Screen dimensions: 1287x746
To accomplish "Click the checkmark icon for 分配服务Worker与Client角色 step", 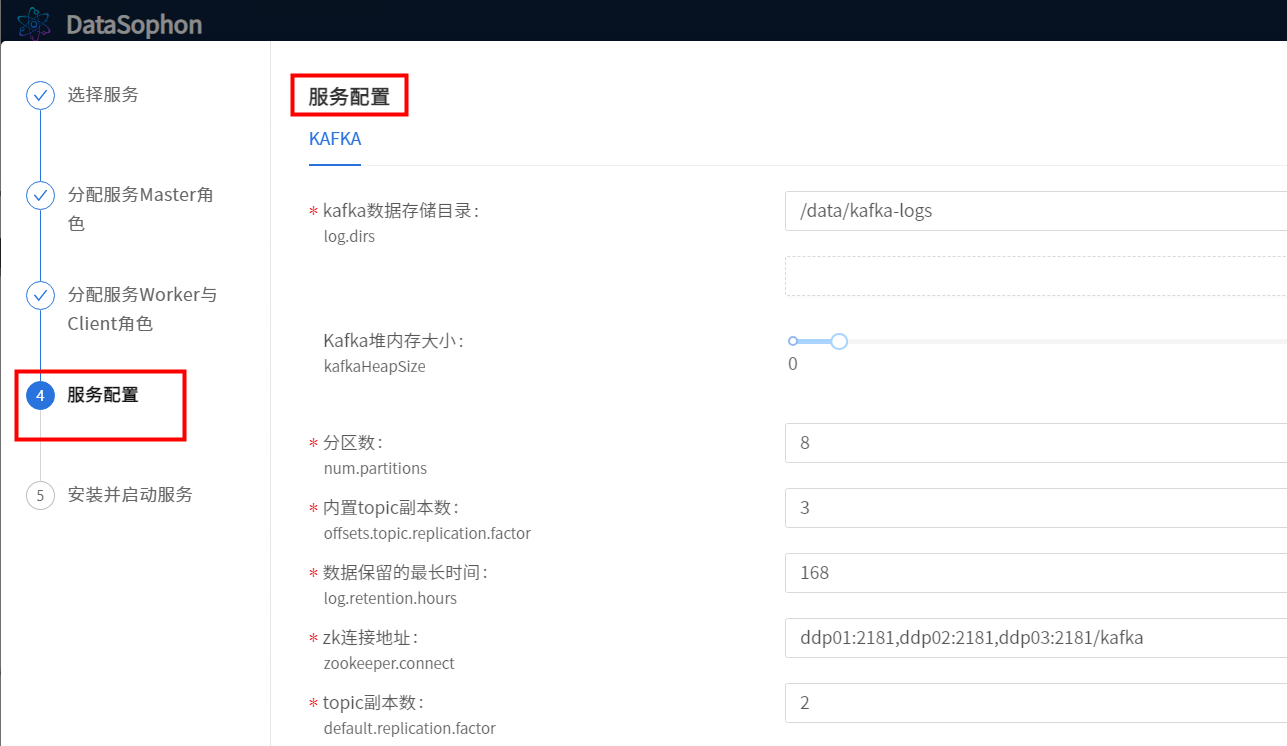I will (x=40, y=296).
